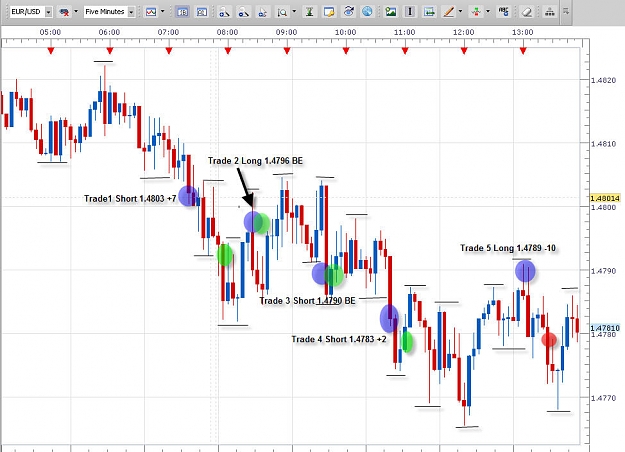Expand the arrow beside the remove instrument icon
Viewport: 625px width, 452px height.
[x=76, y=12]
